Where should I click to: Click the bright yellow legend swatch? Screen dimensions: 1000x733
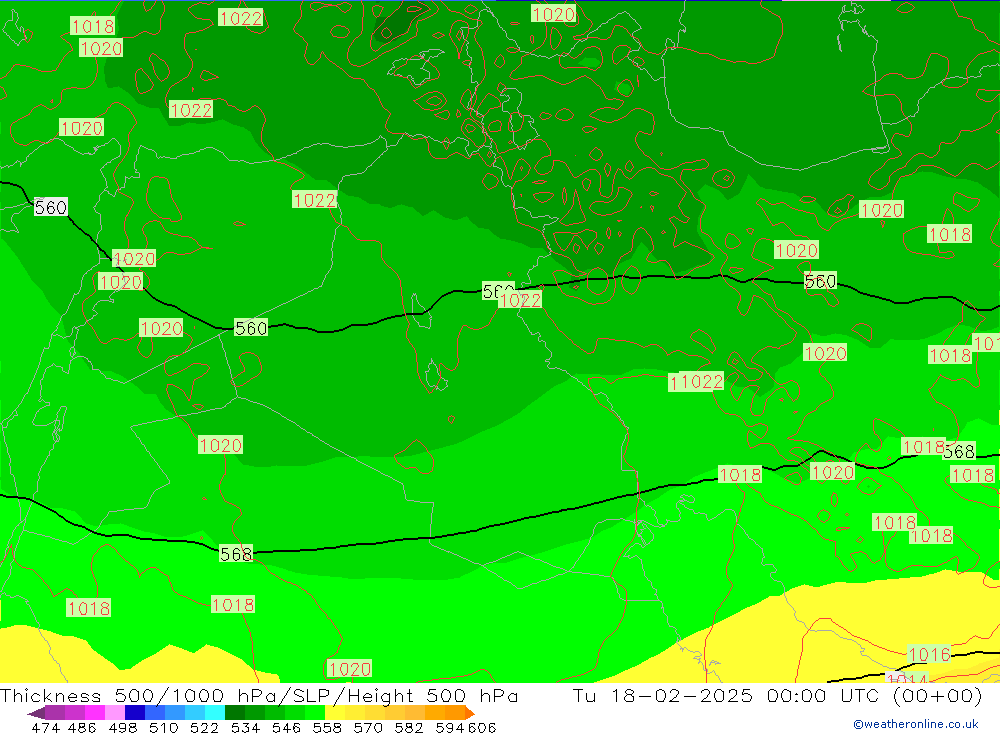335,713
